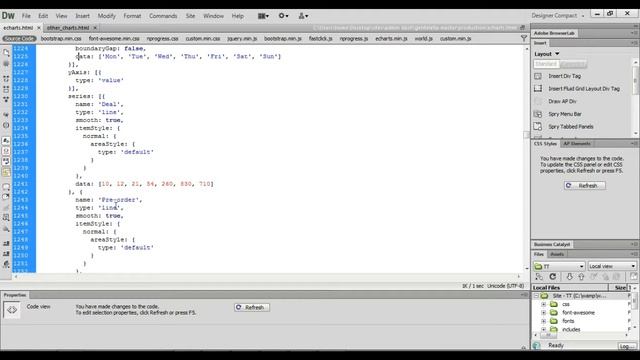
Task: Collapse the Site - TT root node
Action: (x=537, y=296)
